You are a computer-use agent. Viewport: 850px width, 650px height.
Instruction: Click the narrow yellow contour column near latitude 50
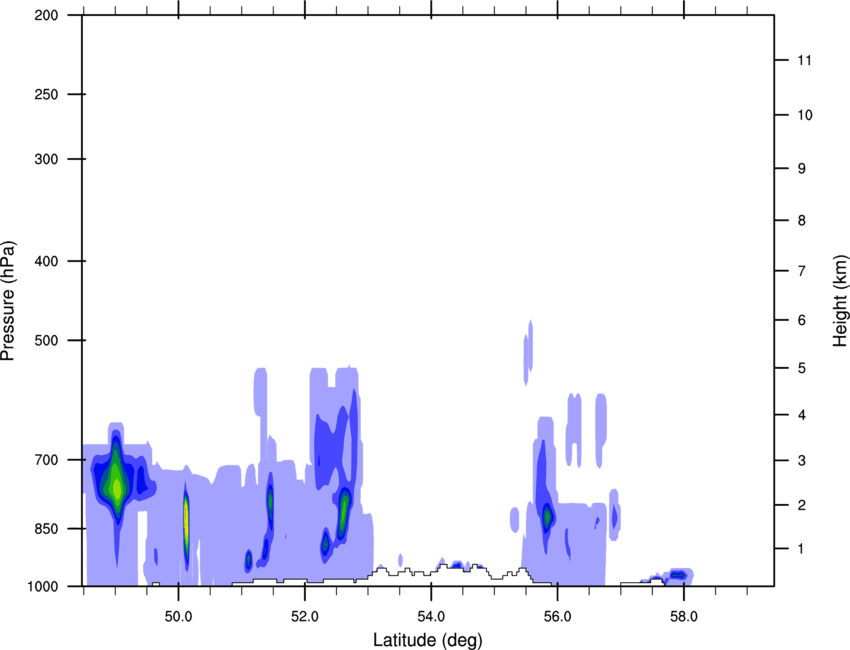pos(186,523)
